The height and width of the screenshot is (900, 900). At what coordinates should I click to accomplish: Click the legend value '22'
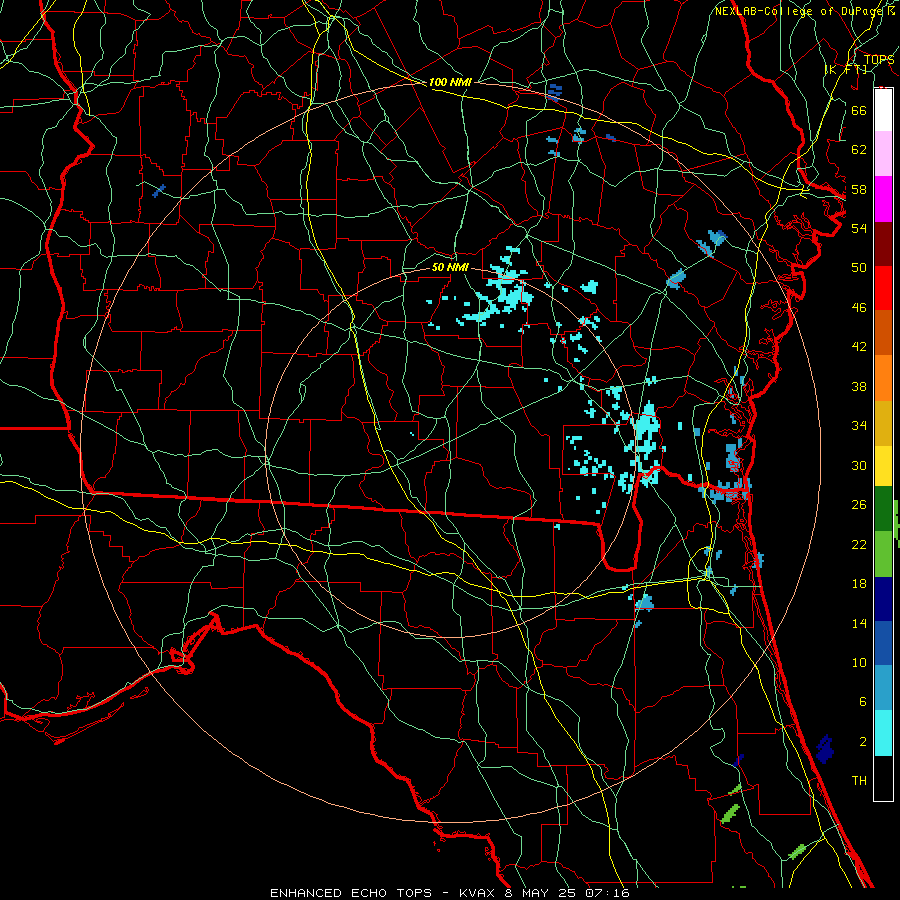point(859,544)
